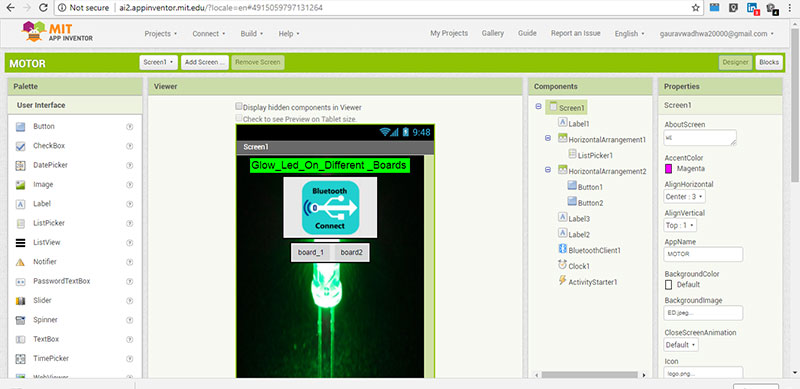Click the LinkedIn extension icon
The height and width of the screenshot is (389, 800).
tap(752, 8)
